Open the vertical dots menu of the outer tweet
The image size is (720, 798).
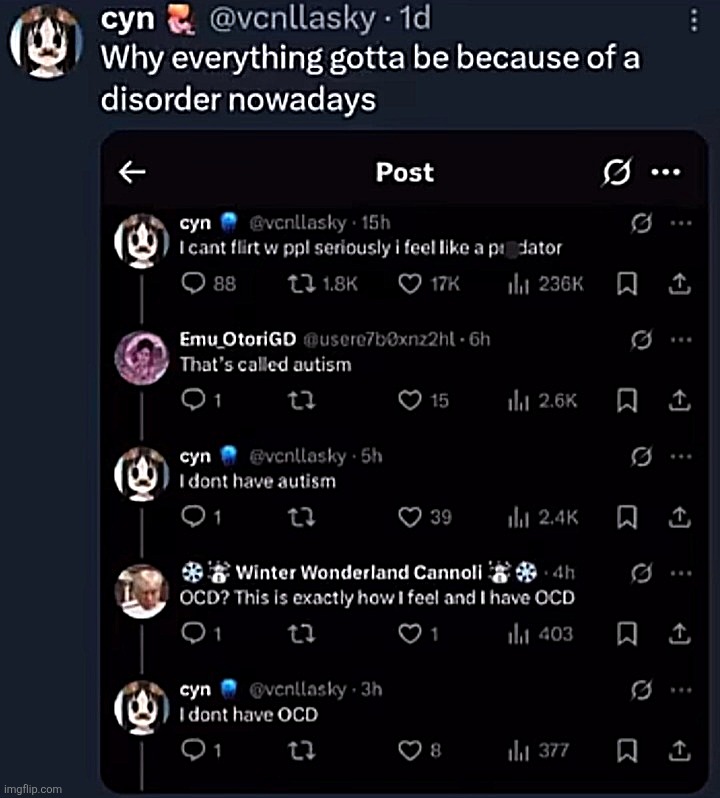[x=695, y=20]
